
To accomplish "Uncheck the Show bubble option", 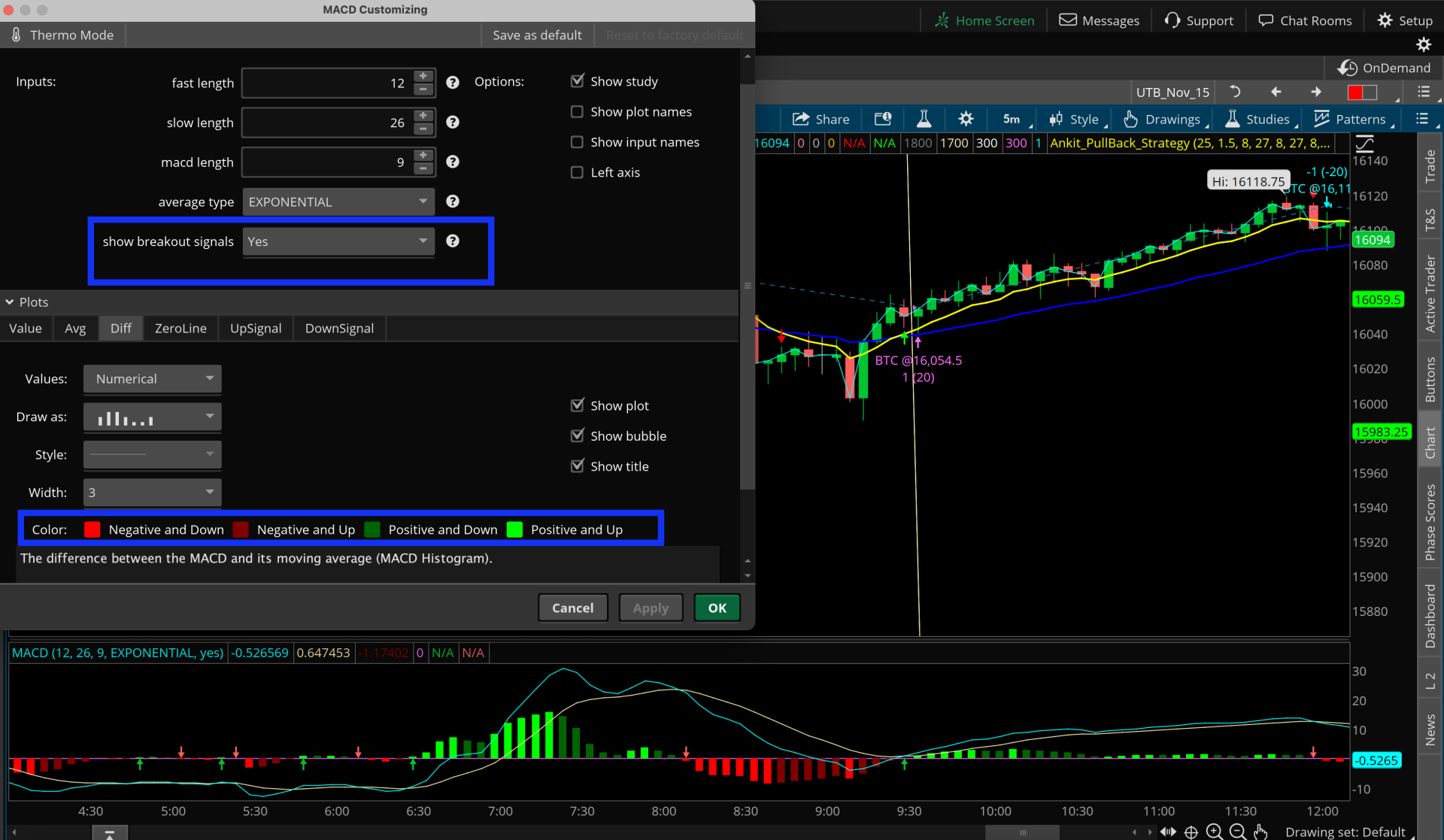I will (x=577, y=435).
